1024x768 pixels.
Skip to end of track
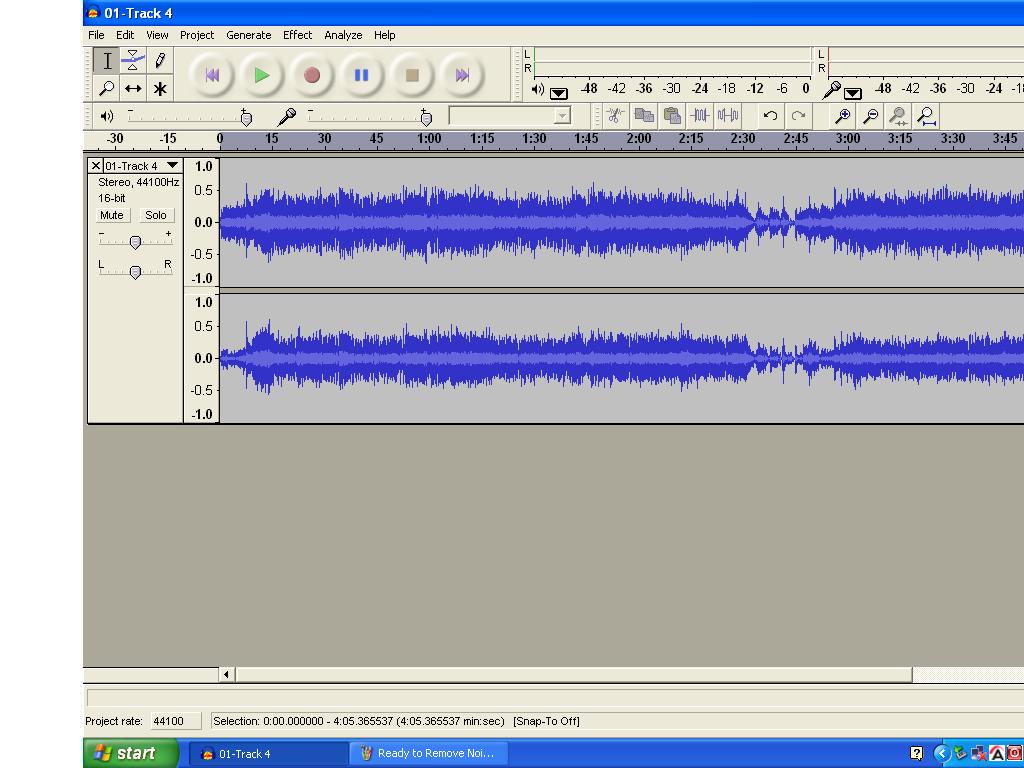[x=462, y=75]
